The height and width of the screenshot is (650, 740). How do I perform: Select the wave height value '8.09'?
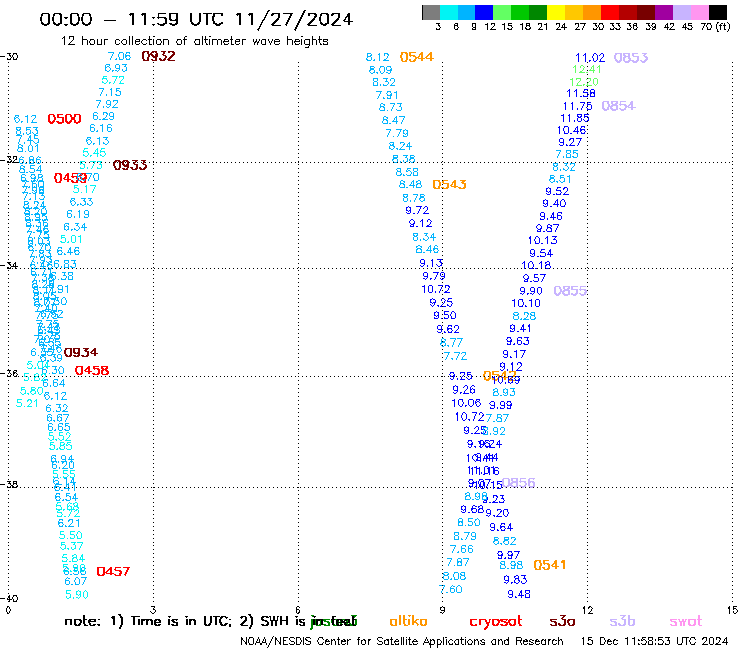(380, 70)
